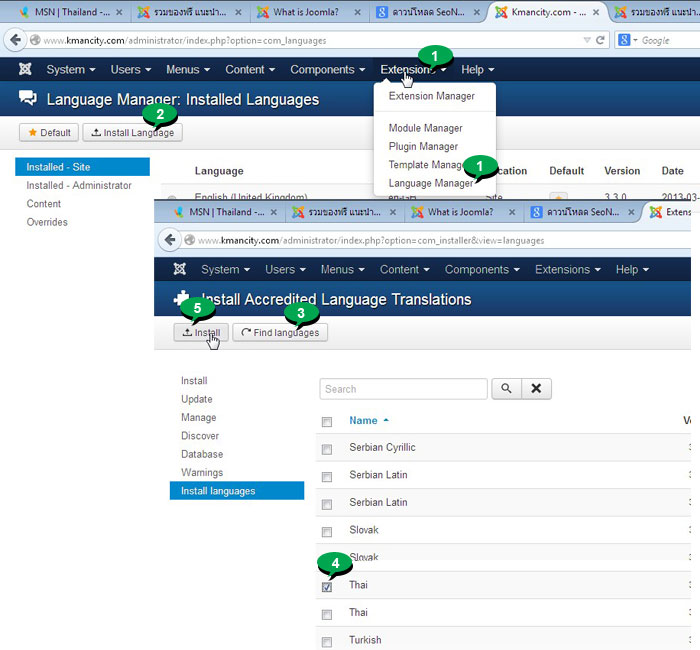Image resolution: width=700 pixels, height=650 pixels.
Task: Select Installed - Administrator in sidebar
Action: coord(79,185)
